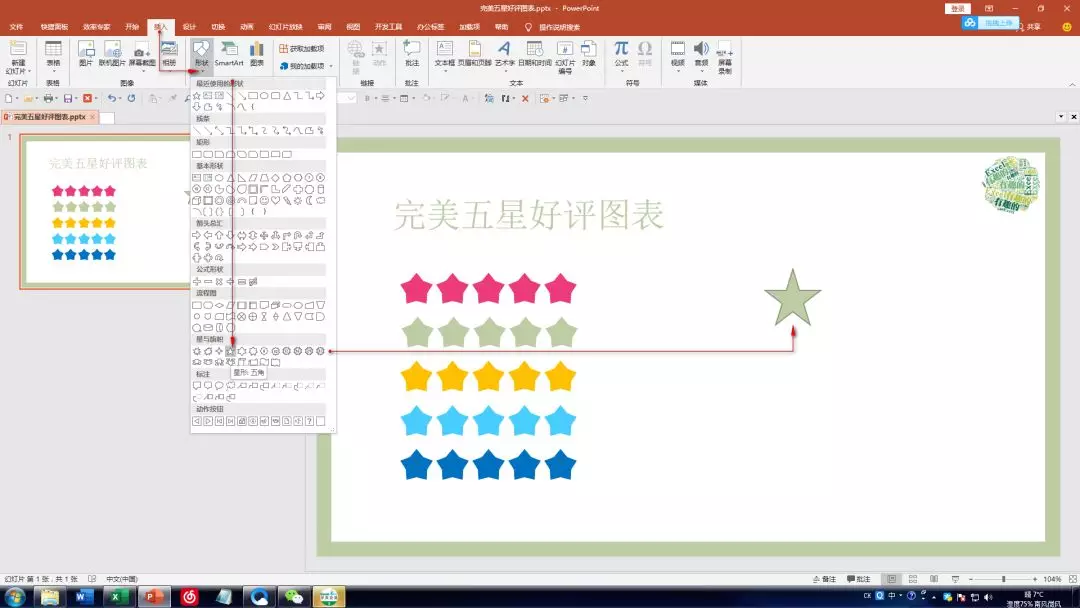Toggle the 批注 comments pane in status bar

pyautogui.click(x=857, y=579)
